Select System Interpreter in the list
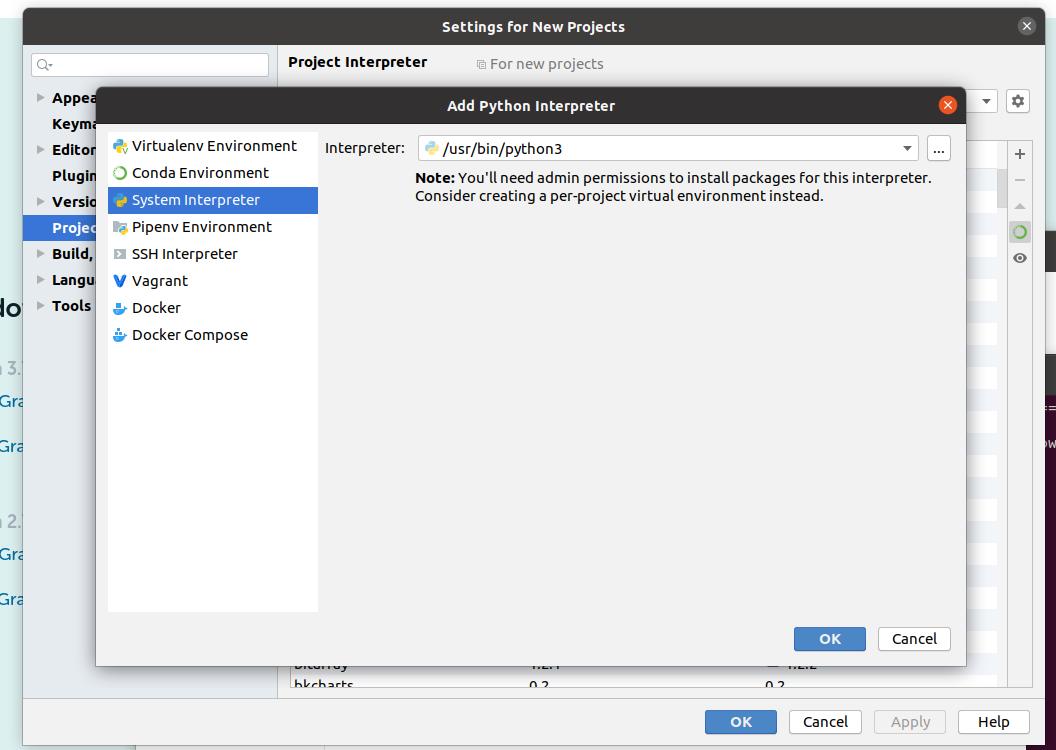Viewport: 1056px width, 750px height. pyautogui.click(x=195, y=200)
